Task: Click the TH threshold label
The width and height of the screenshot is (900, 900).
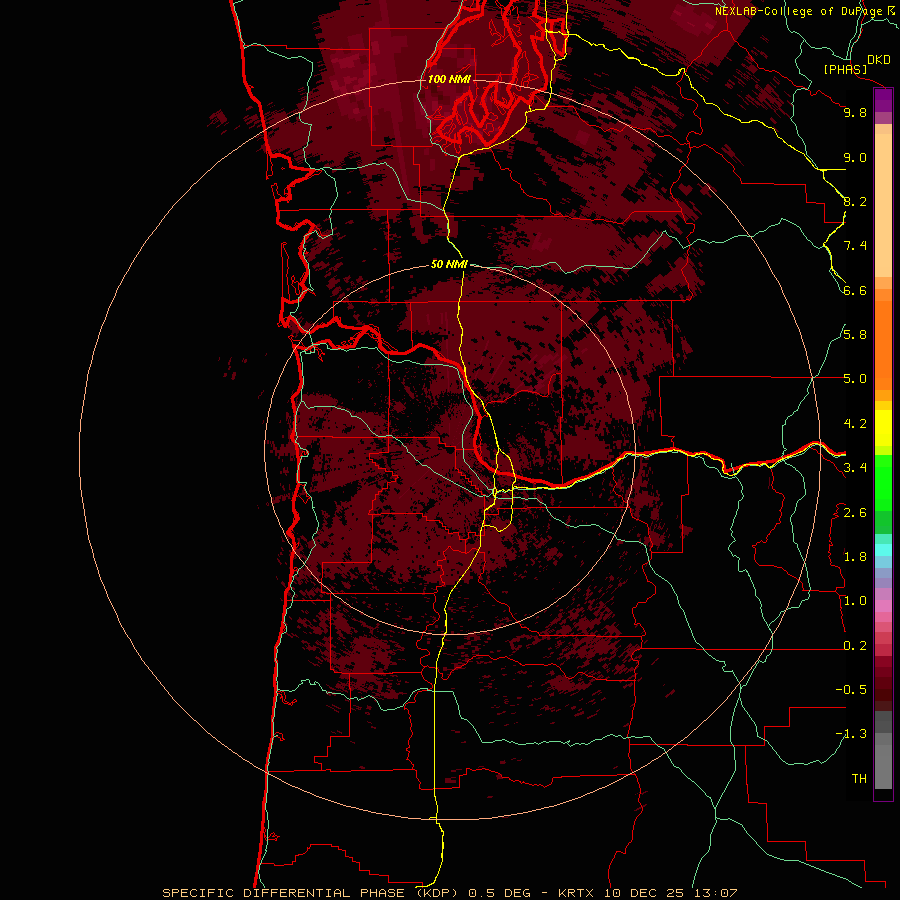Action: 859,779
